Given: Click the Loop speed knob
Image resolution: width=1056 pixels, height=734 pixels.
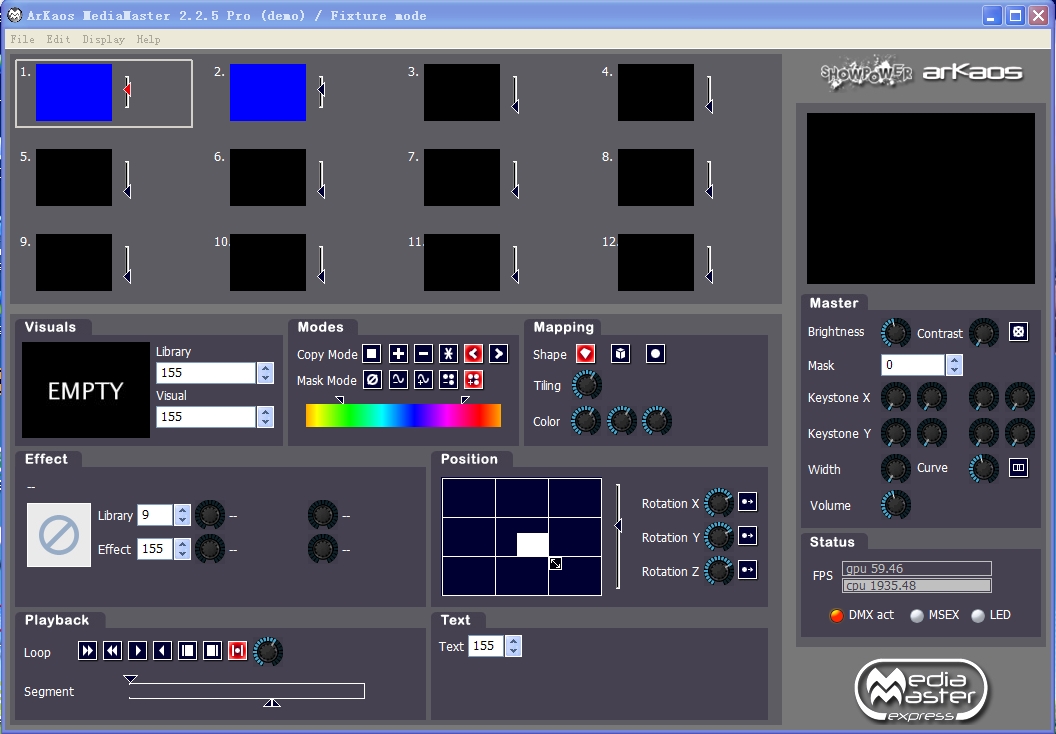Looking at the screenshot, I should [x=267, y=651].
